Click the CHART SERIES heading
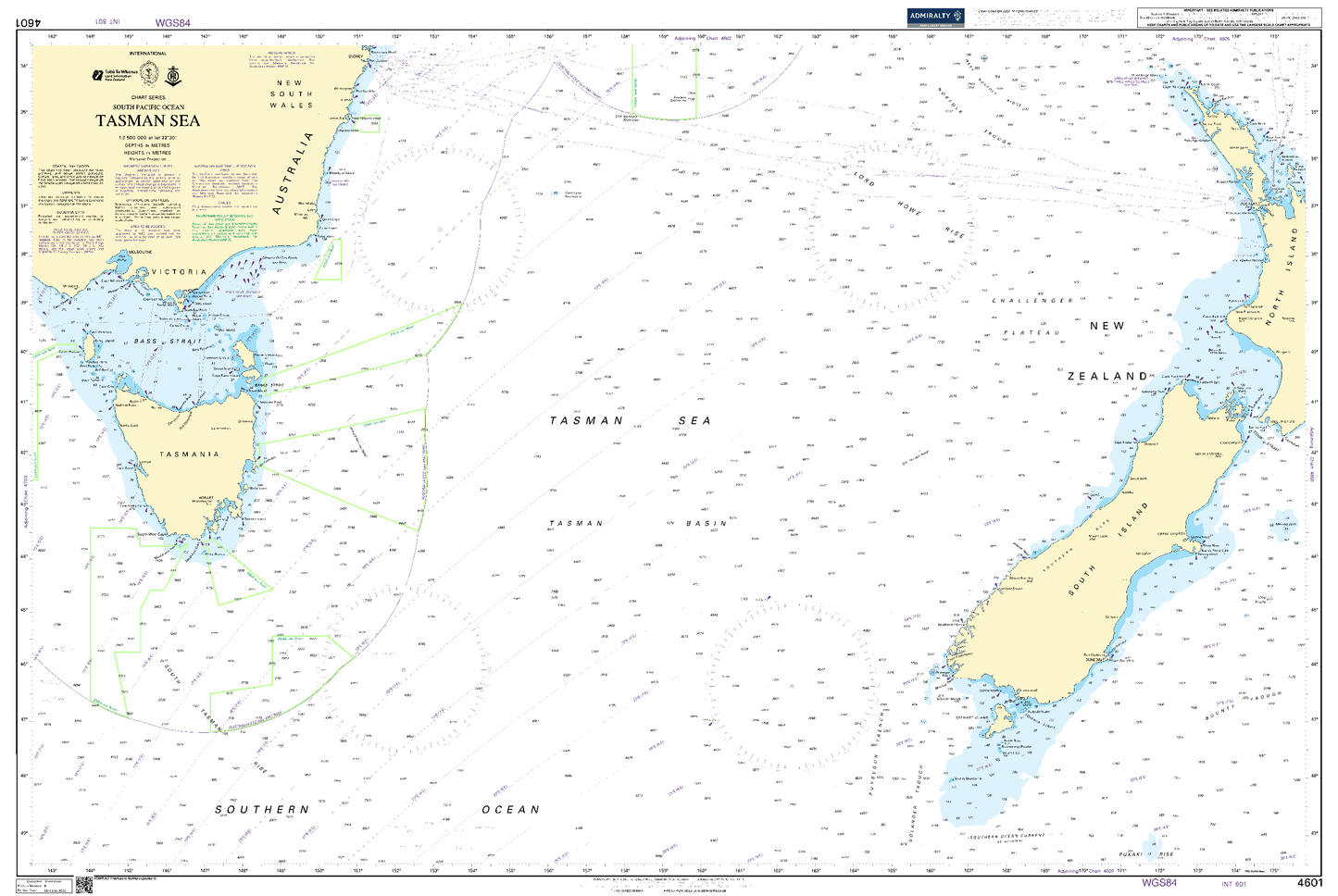 148,97
